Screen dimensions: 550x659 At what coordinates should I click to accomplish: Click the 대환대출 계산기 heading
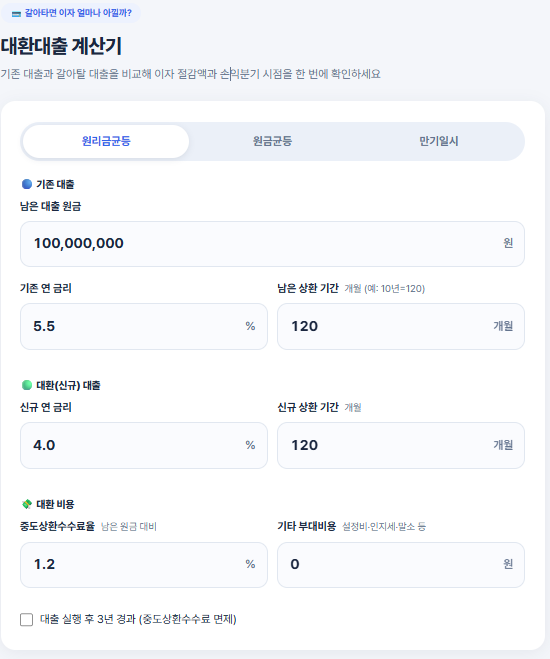click(61, 46)
